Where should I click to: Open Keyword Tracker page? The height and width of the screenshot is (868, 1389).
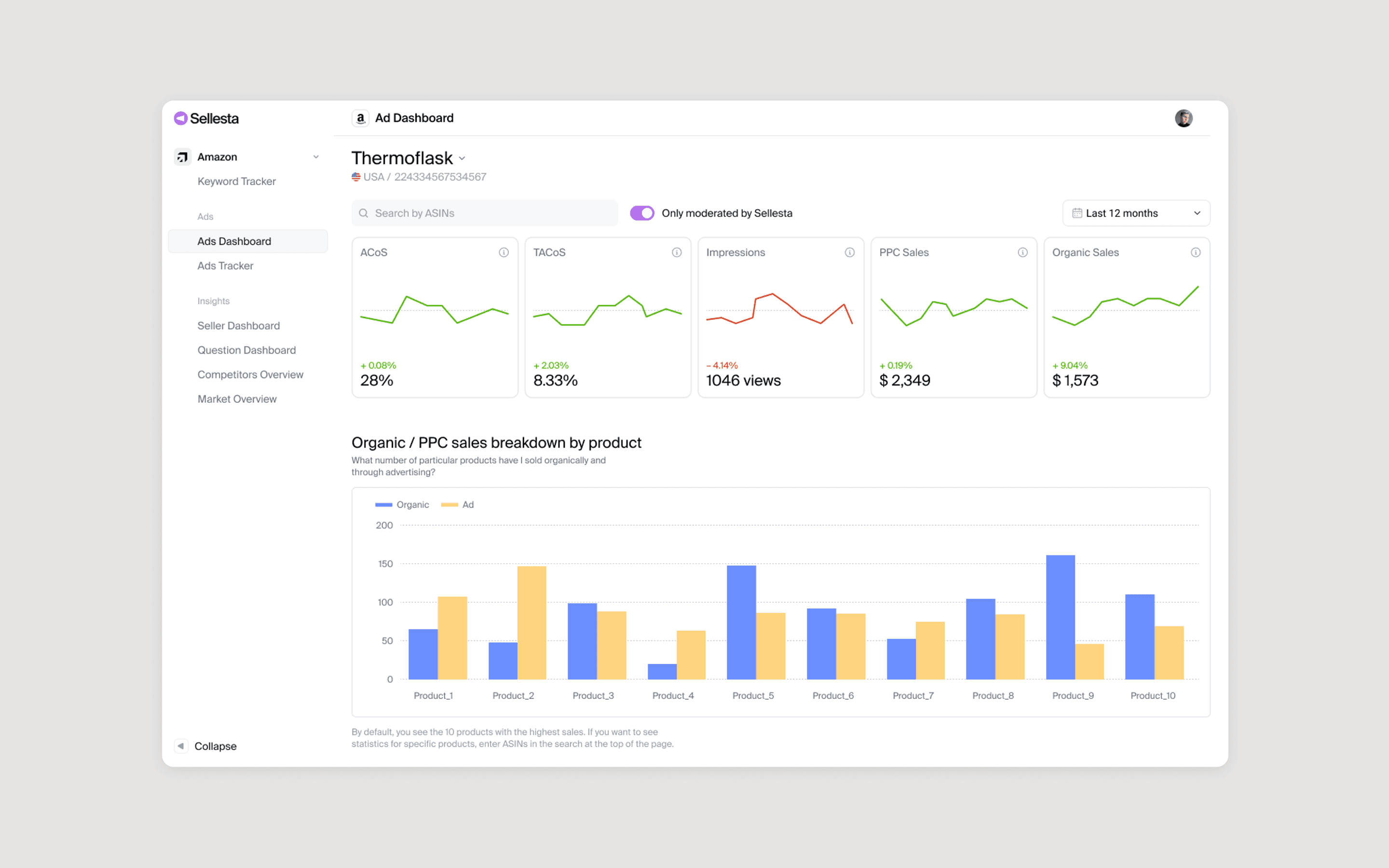coord(236,181)
